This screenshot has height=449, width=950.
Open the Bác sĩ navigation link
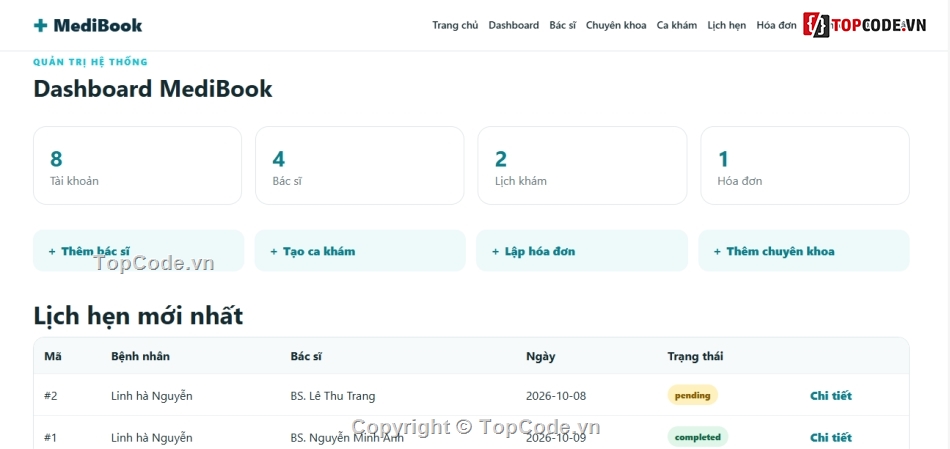562,25
